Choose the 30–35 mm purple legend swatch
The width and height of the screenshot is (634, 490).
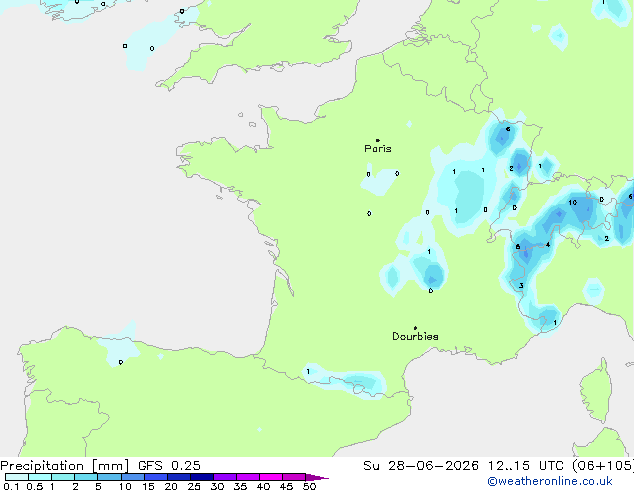tap(225, 477)
